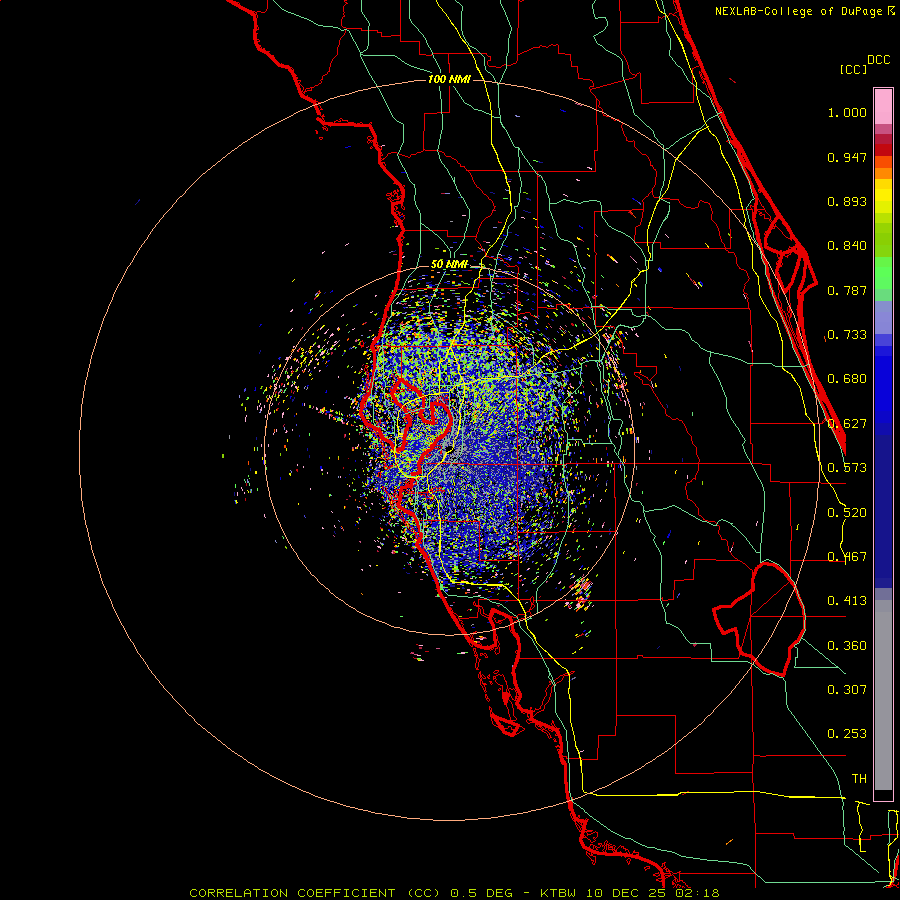Pick the lavender color bar segment
The image size is (900, 900).
883,317
